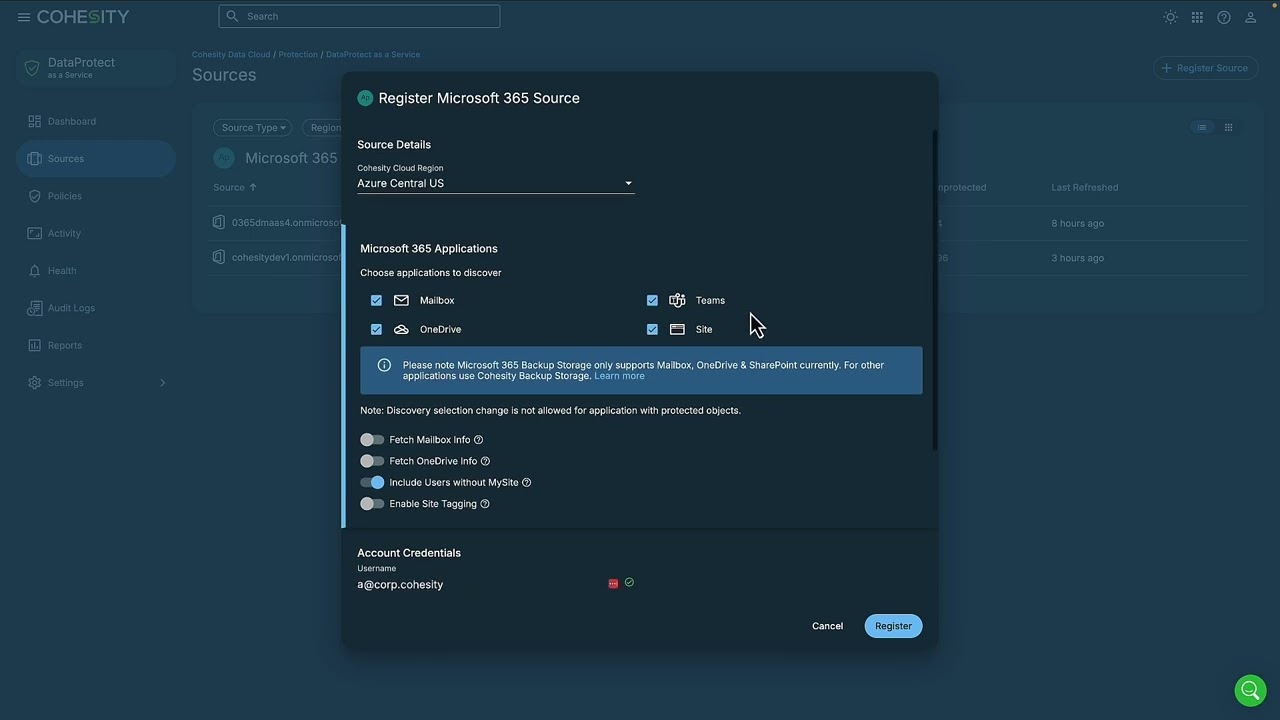The height and width of the screenshot is (720, 1280).
Task: Open Audit Logs in sidebar
Action: tap(96, 308)
